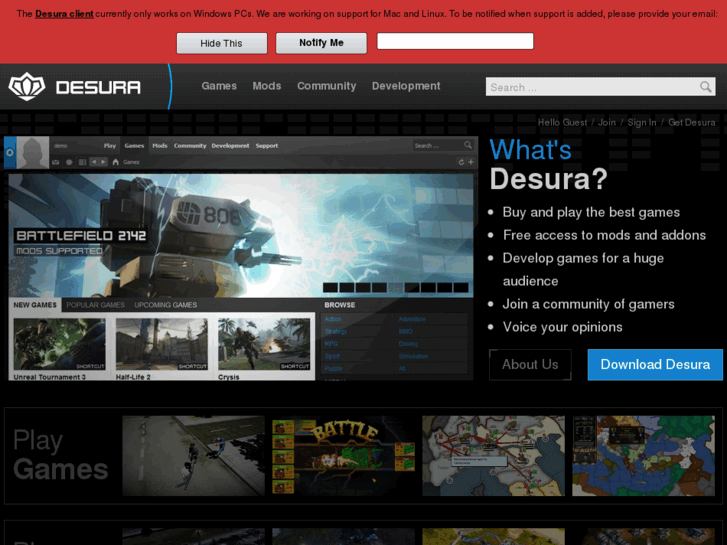Click the Play Games heading
Screen dimensions: 727x545
click(60, 455)
